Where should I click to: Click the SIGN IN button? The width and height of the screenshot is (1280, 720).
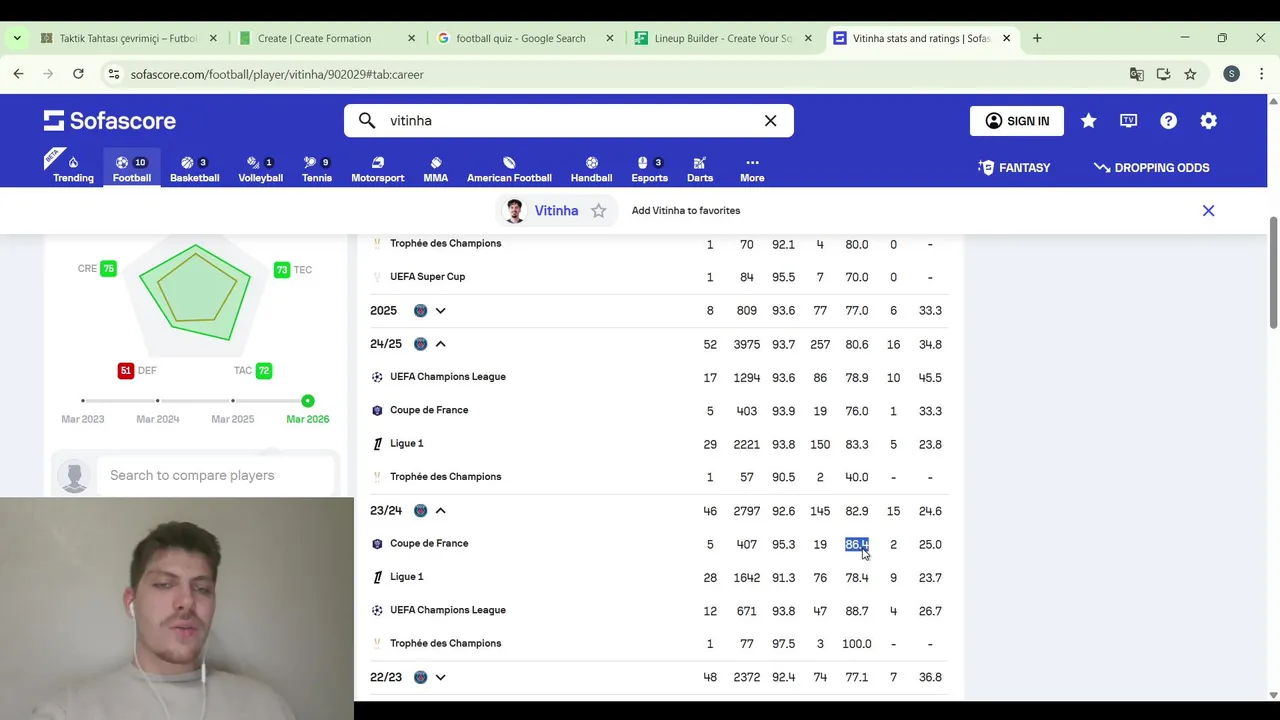coord(1017,121)
